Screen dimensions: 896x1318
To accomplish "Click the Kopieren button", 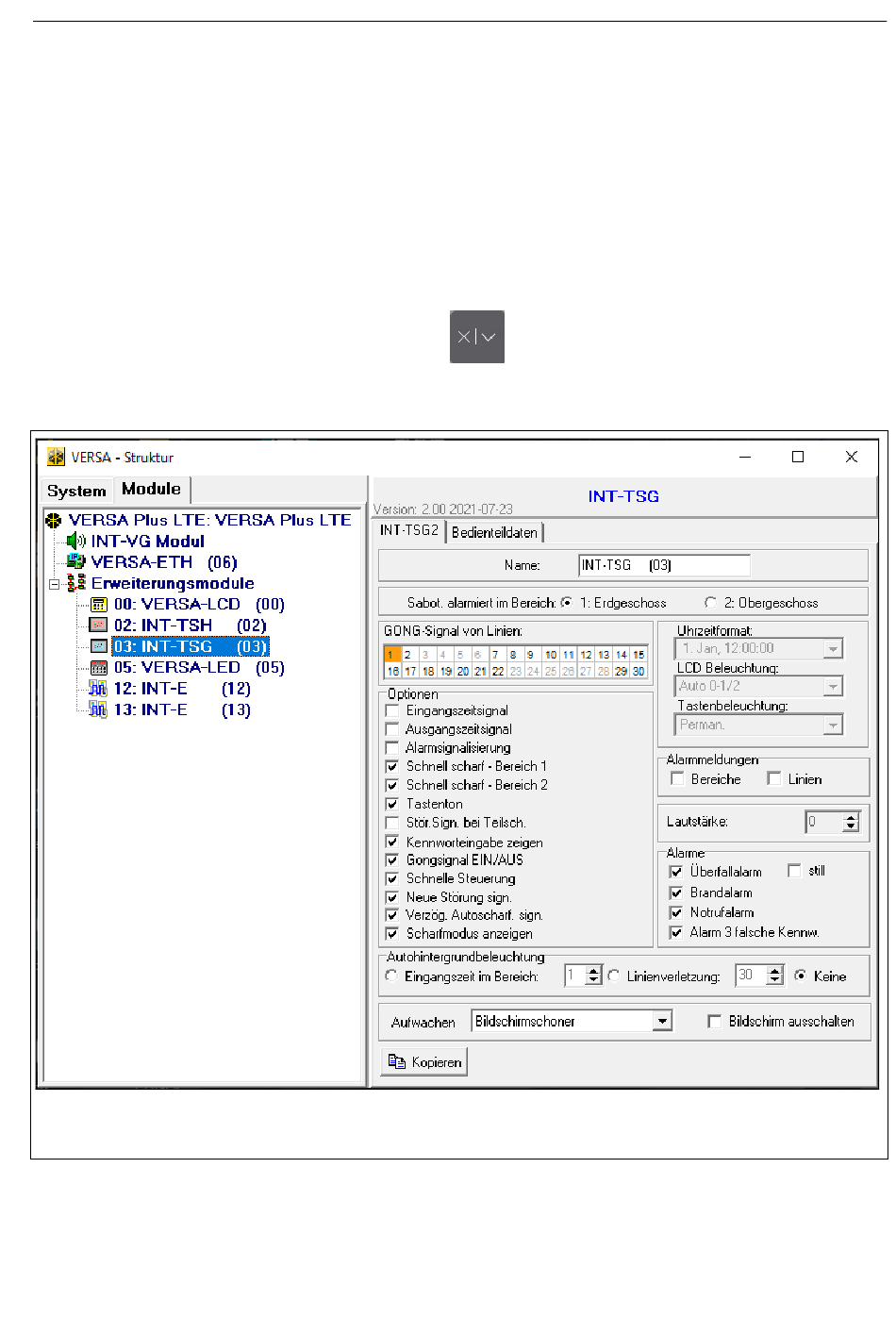I will [424, 1062].
